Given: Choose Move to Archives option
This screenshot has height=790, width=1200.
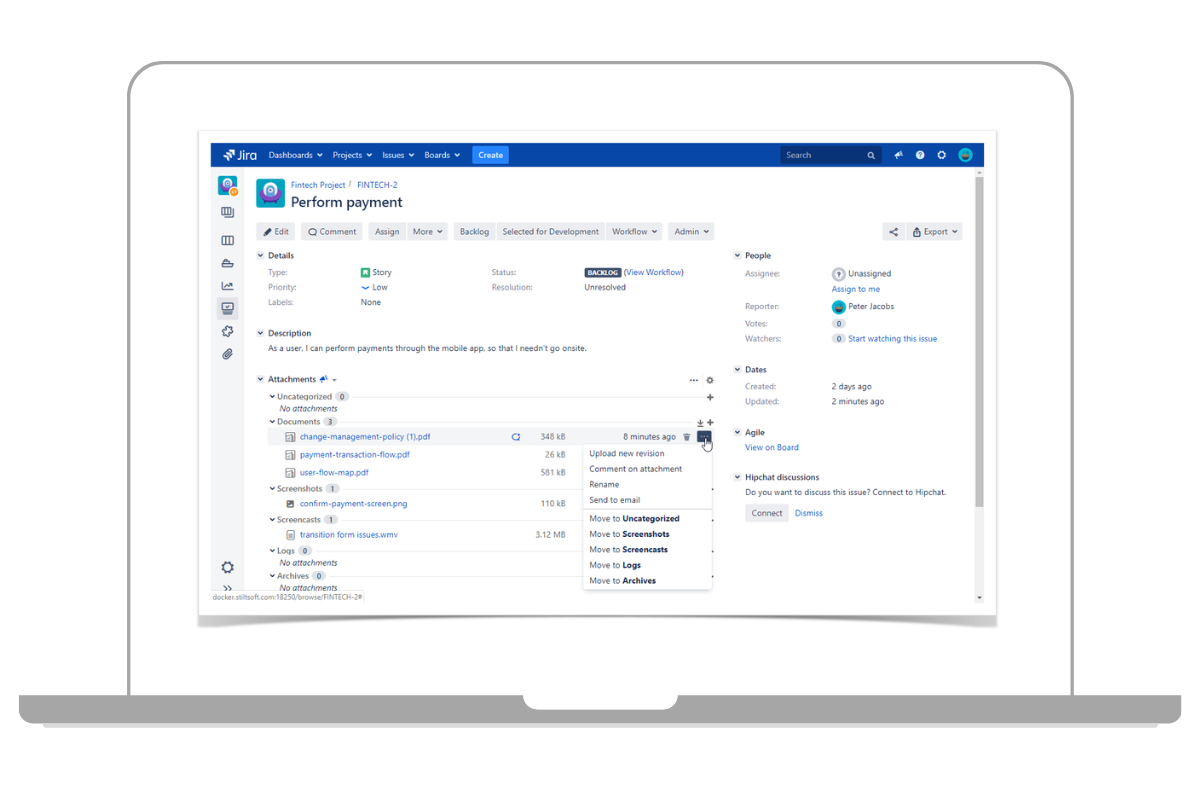Looking at the screenshot, I should 622,581.
